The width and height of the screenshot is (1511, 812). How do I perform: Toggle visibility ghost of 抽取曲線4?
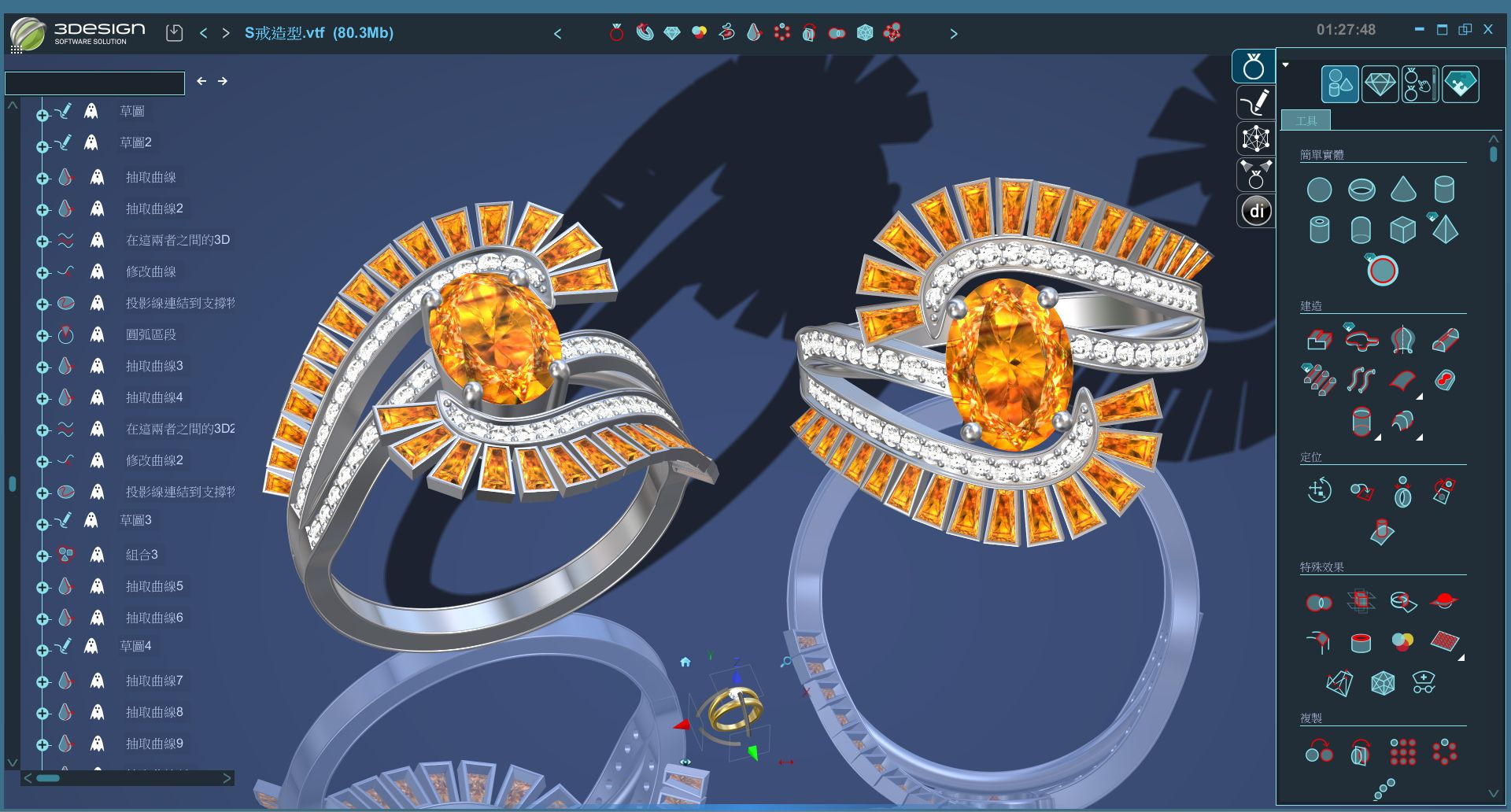click(98, 397)
